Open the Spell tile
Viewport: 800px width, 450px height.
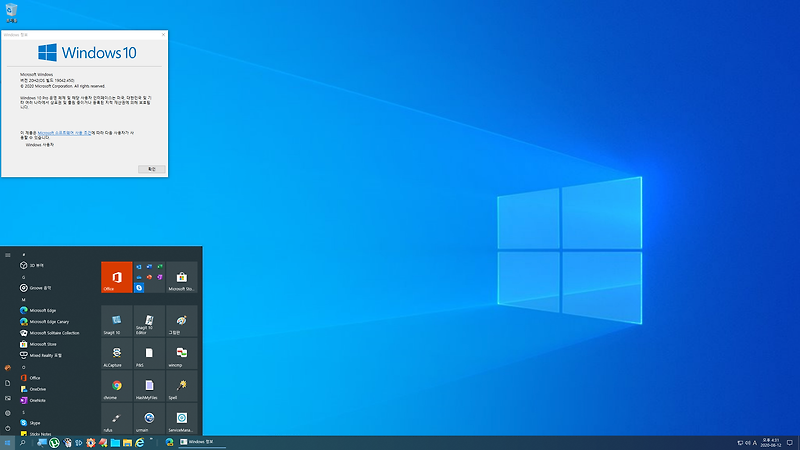pyautogui.click(x=182, y=386)
